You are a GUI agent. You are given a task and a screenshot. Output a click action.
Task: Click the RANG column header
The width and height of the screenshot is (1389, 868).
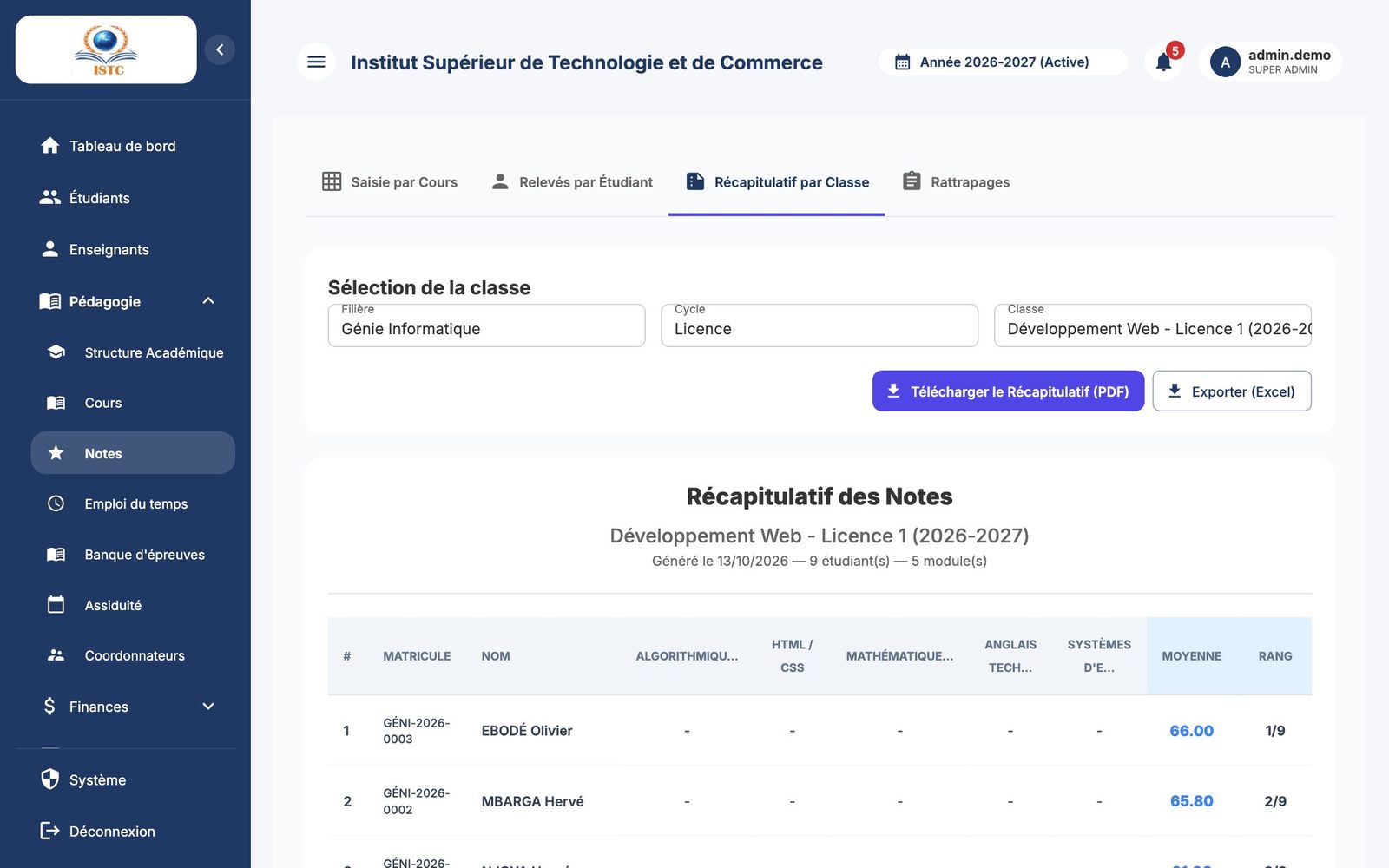coord(1275,656)
